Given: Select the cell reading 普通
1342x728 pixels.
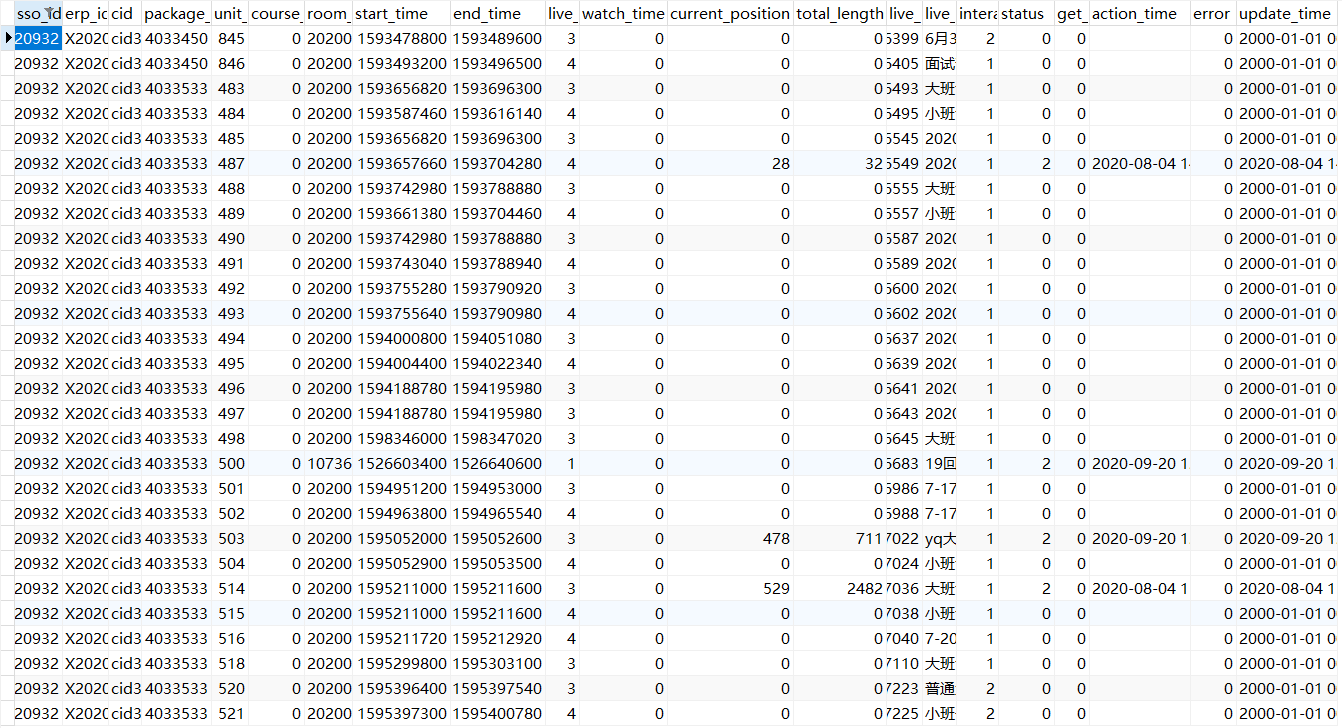Looking at the screenshot, I should coord(939,688).
